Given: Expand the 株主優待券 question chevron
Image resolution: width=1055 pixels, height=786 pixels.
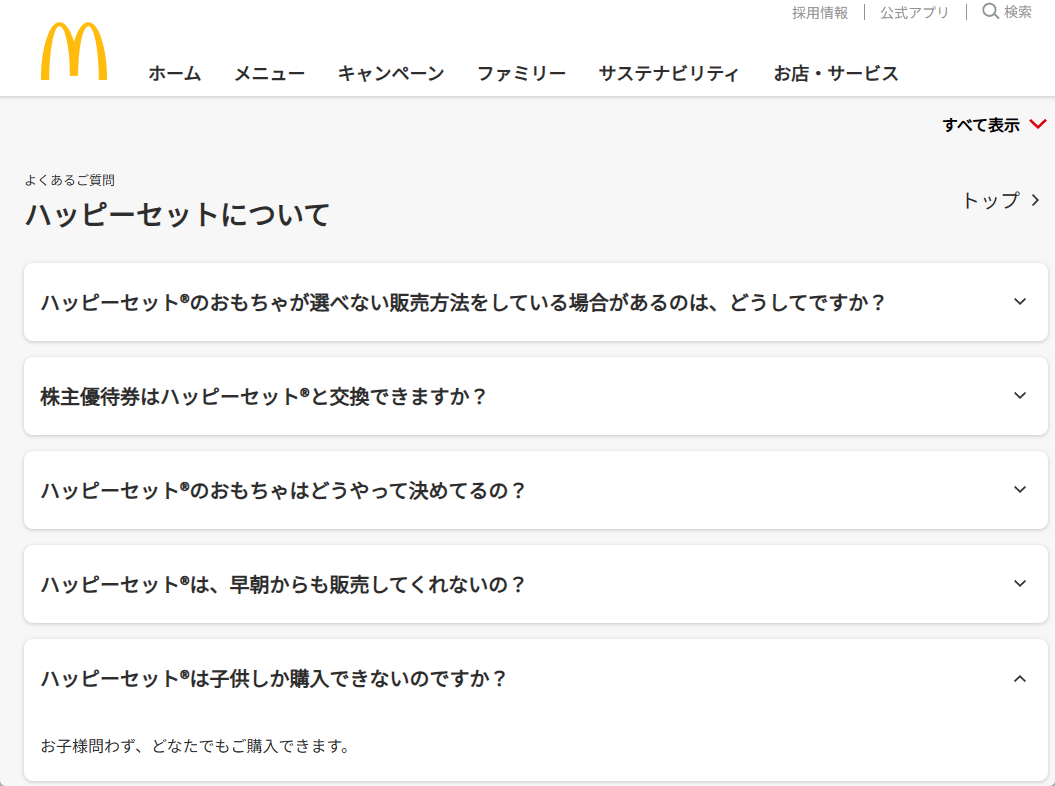Looking at the screenshot, I should pos(1020,396).
